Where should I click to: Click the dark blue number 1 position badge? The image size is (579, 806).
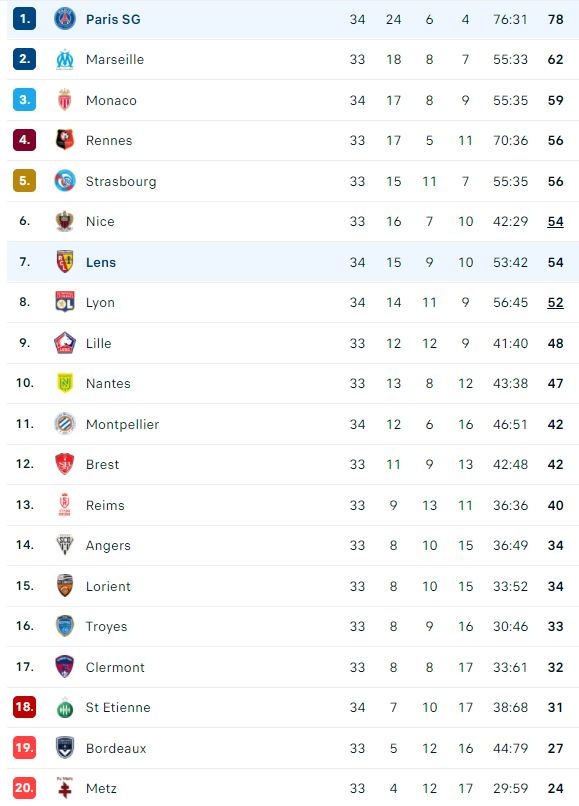pos(24,19)
